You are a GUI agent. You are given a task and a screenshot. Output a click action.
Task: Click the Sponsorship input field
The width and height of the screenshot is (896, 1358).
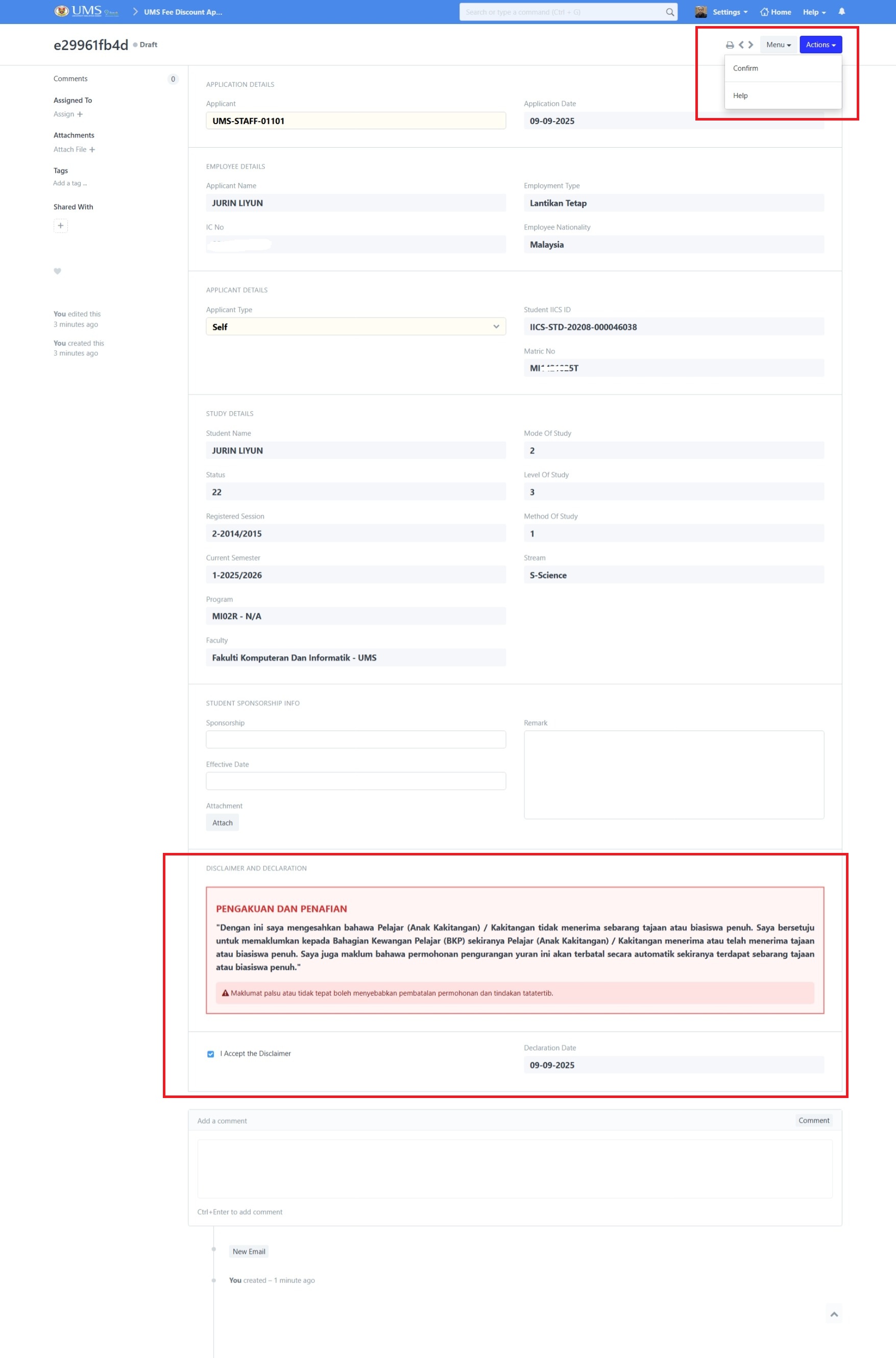(x=355, y=740)
